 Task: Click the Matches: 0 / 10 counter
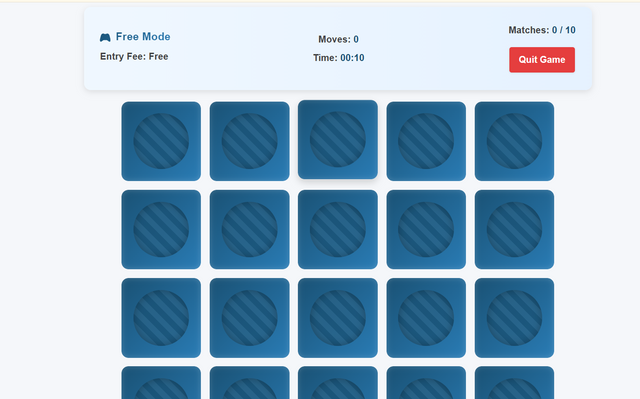coord(542,30)
